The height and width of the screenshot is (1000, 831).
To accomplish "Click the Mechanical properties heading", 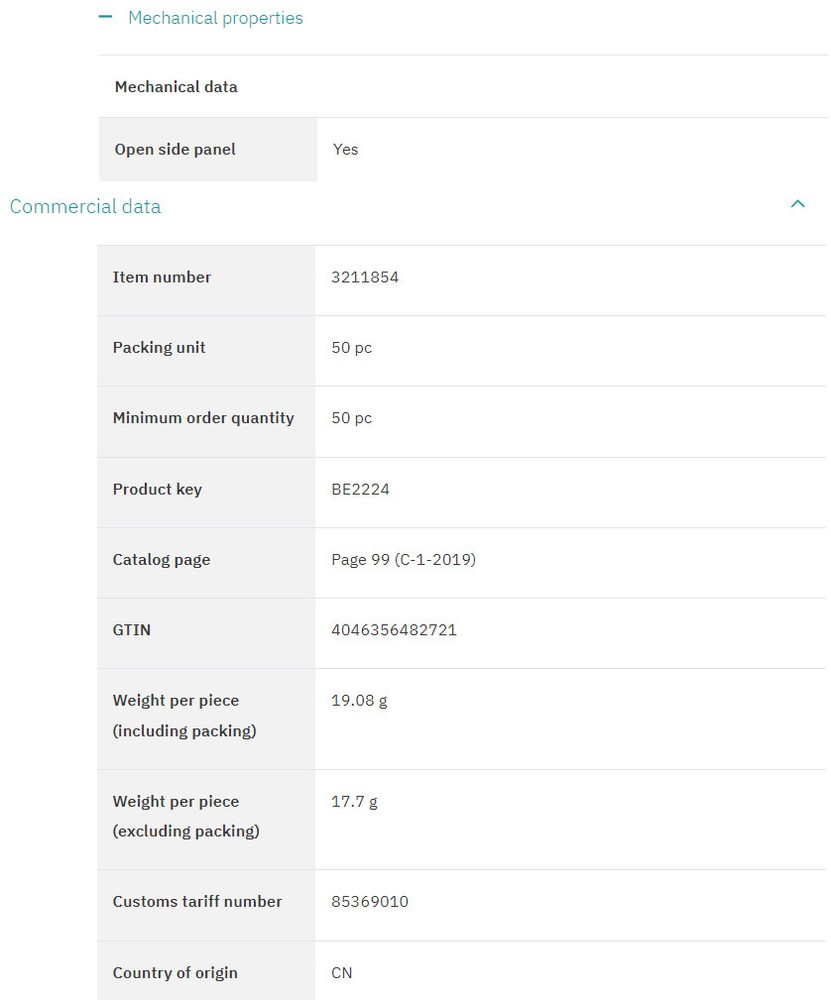I will tap(216, 18).
